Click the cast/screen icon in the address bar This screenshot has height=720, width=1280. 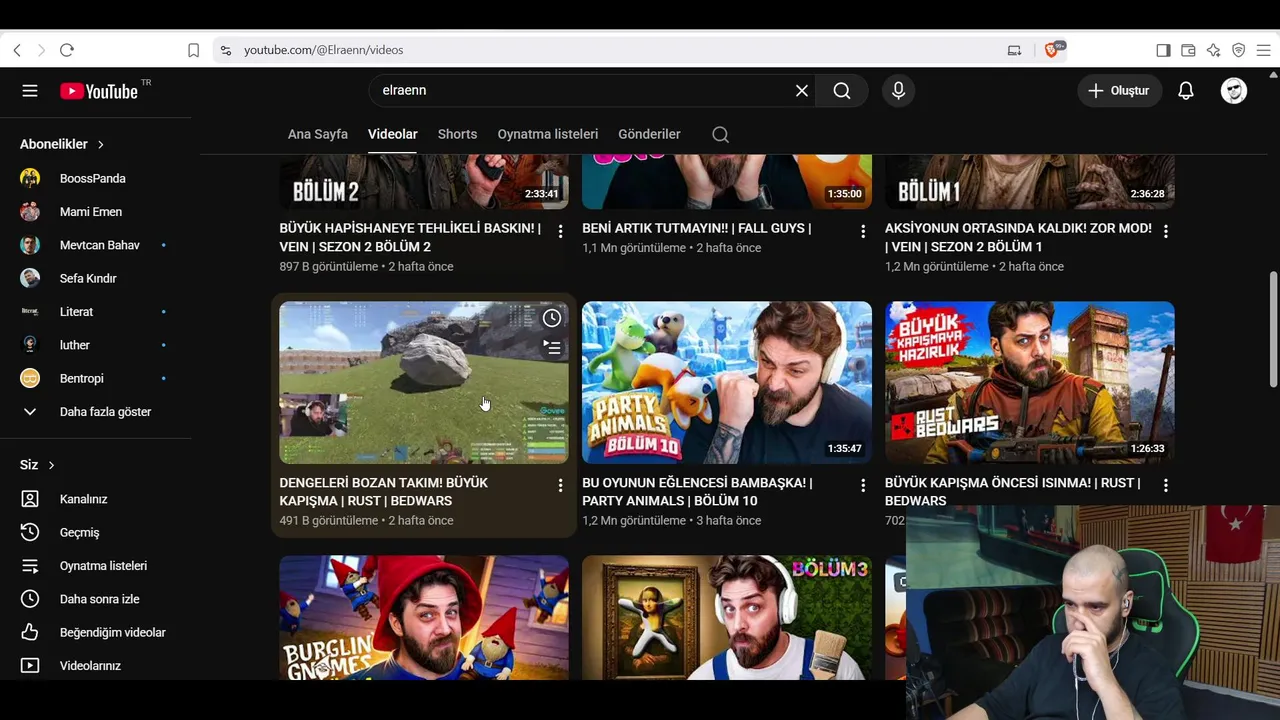[x=1014, y=50]
